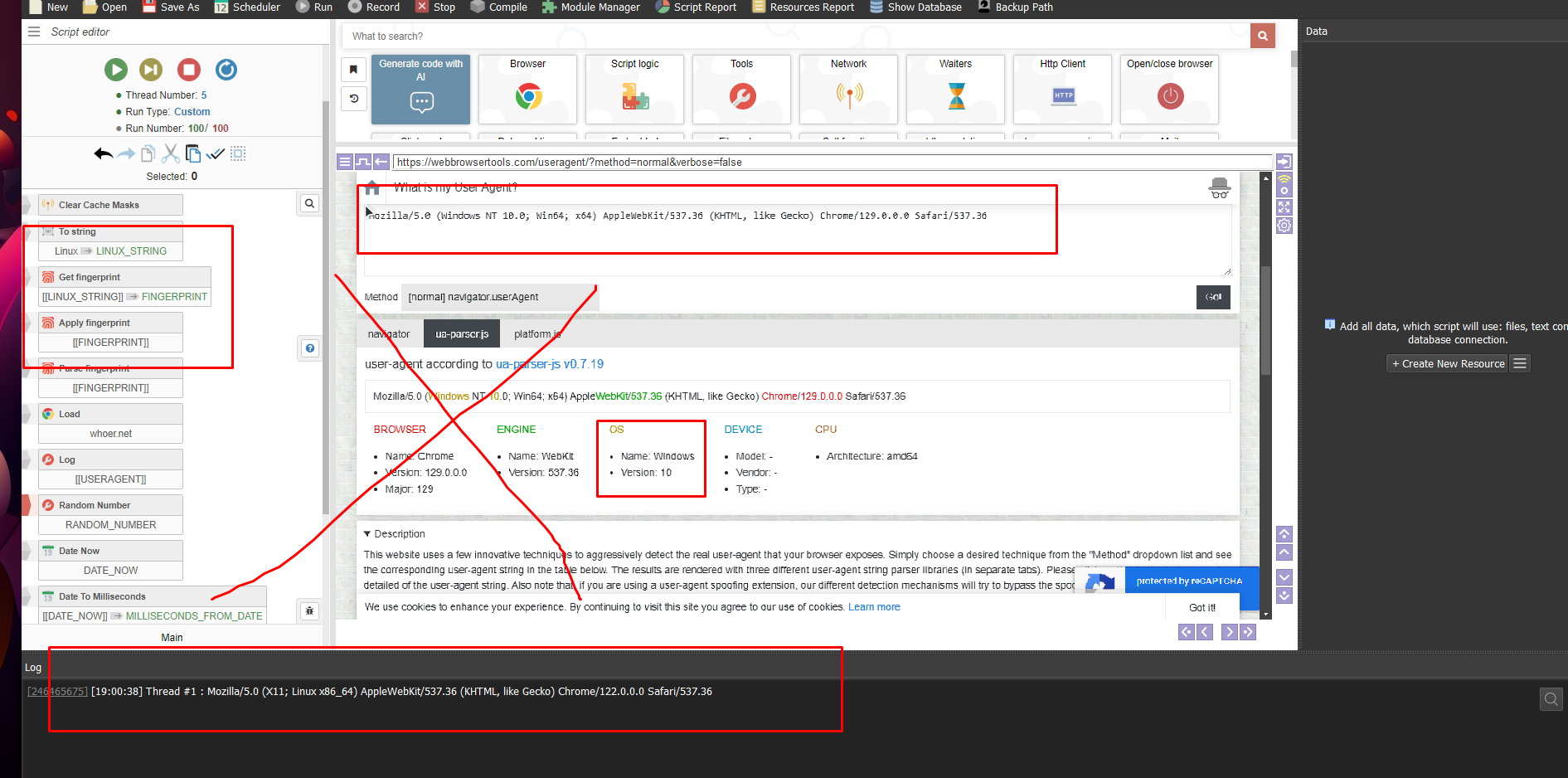Screen dimensions: 1568x778
Task: Open the Waiters hourglass module
Action: tap(955, 90)
